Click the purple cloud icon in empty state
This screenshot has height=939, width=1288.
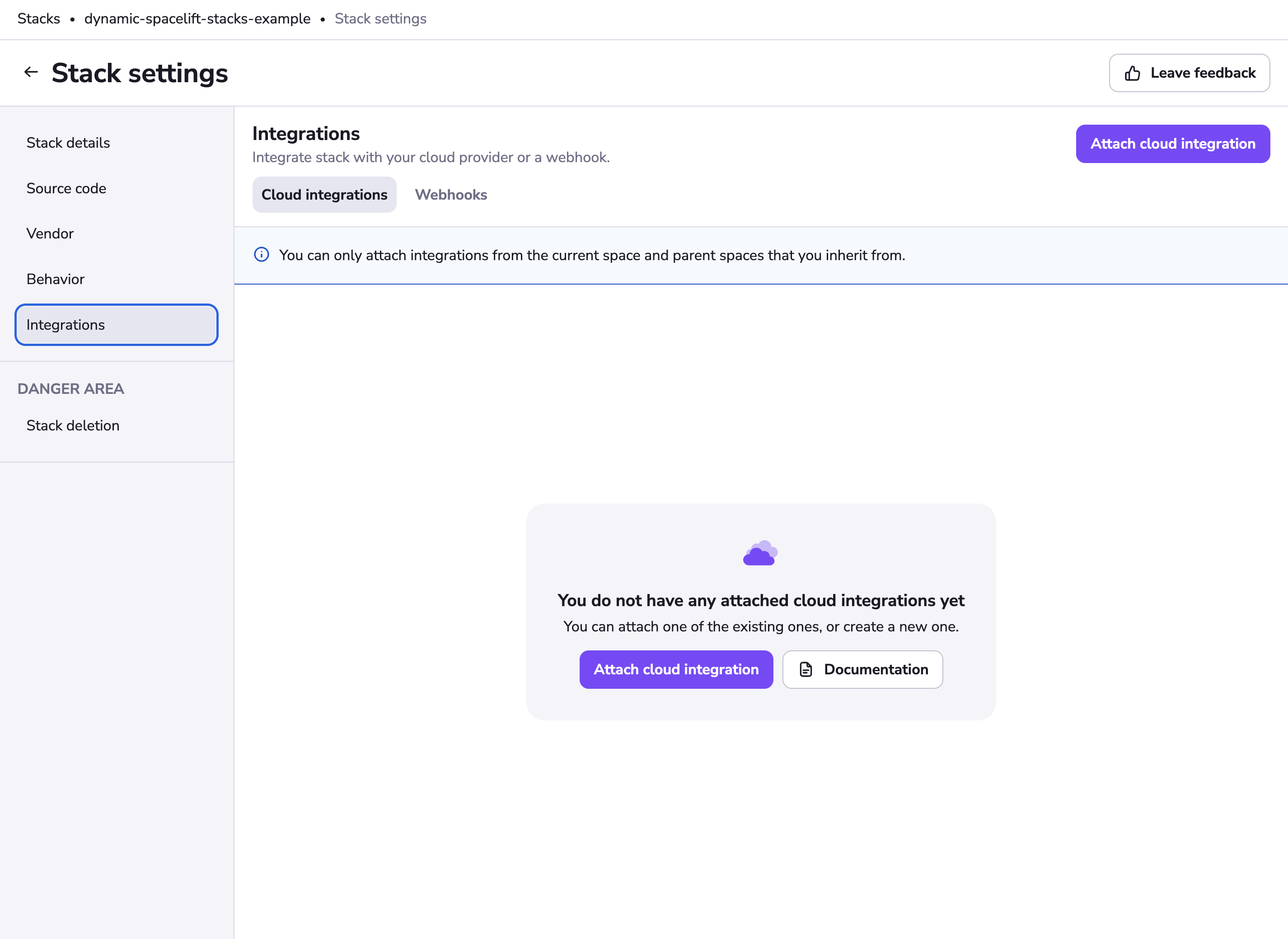tap(760, 553)
